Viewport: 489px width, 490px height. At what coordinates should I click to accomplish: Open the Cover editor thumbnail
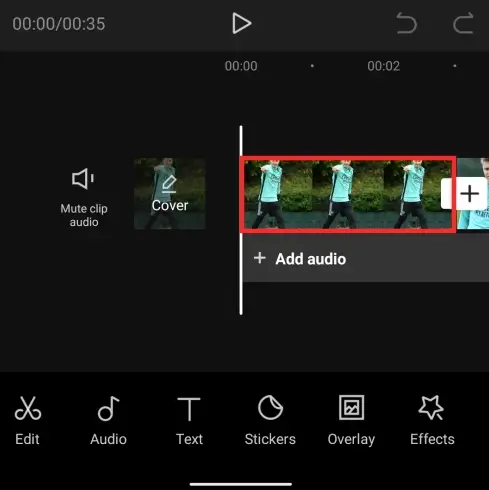tap(170, 194)
